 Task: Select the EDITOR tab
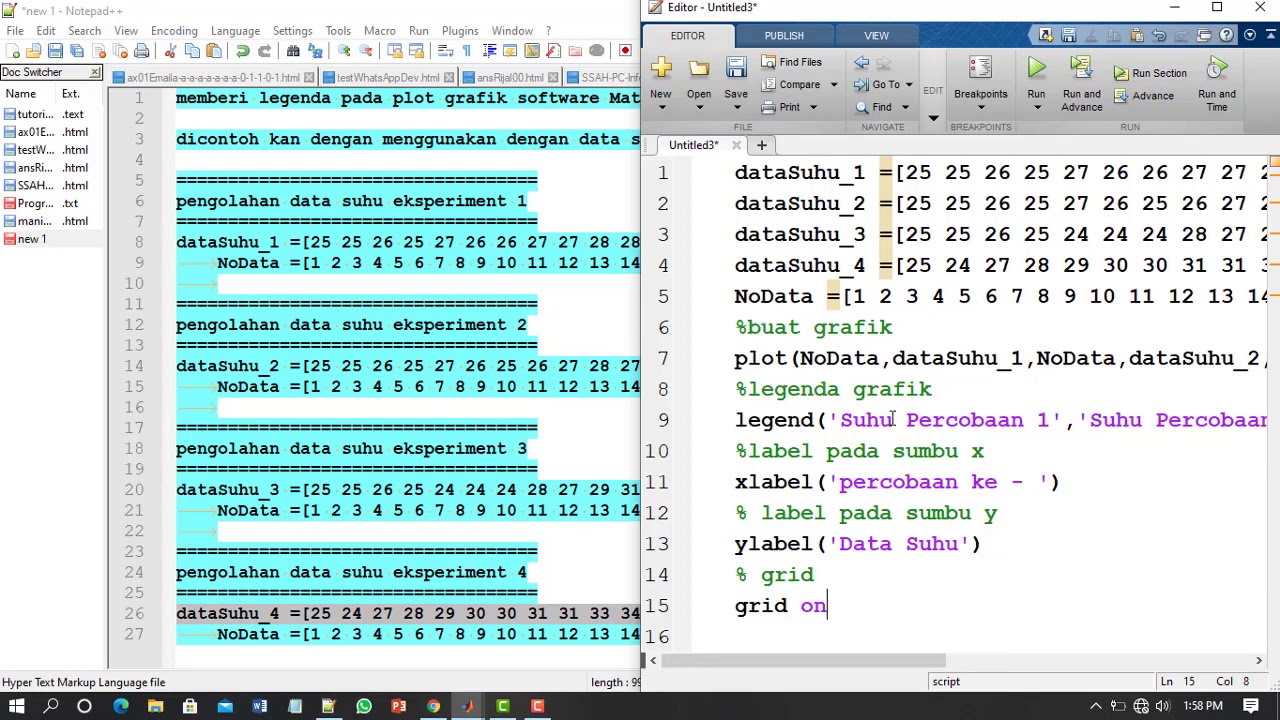tap(688, 36)
